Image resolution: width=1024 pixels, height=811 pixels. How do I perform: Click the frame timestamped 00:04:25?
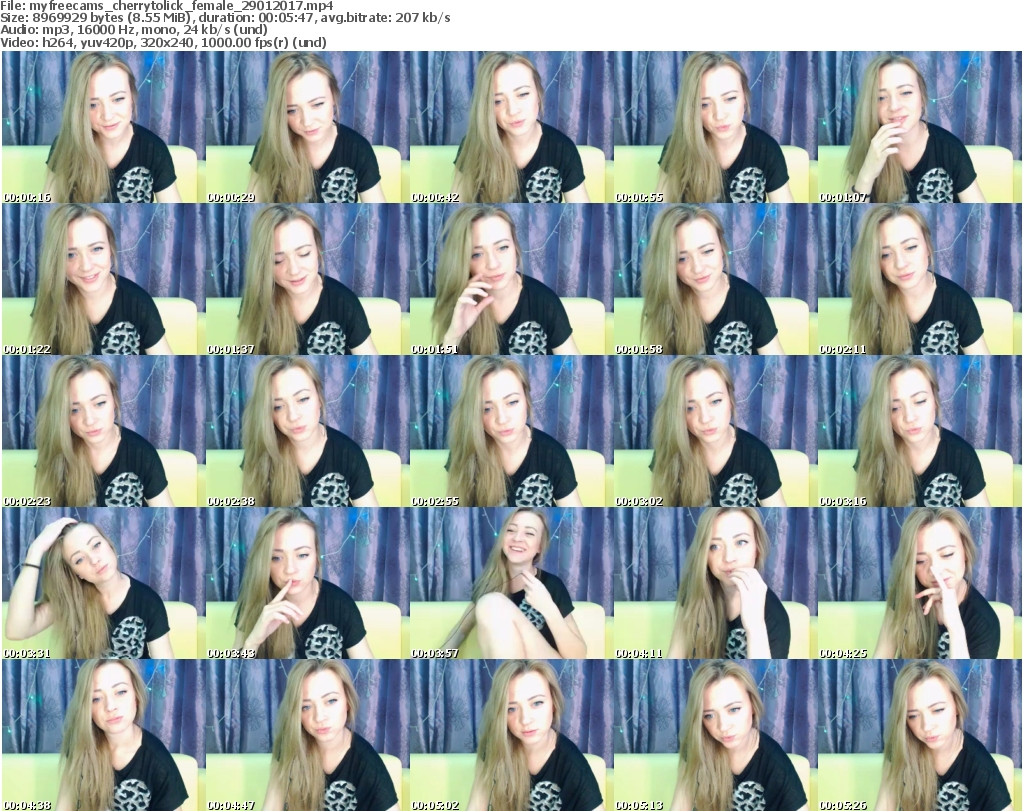click(918, 583)
